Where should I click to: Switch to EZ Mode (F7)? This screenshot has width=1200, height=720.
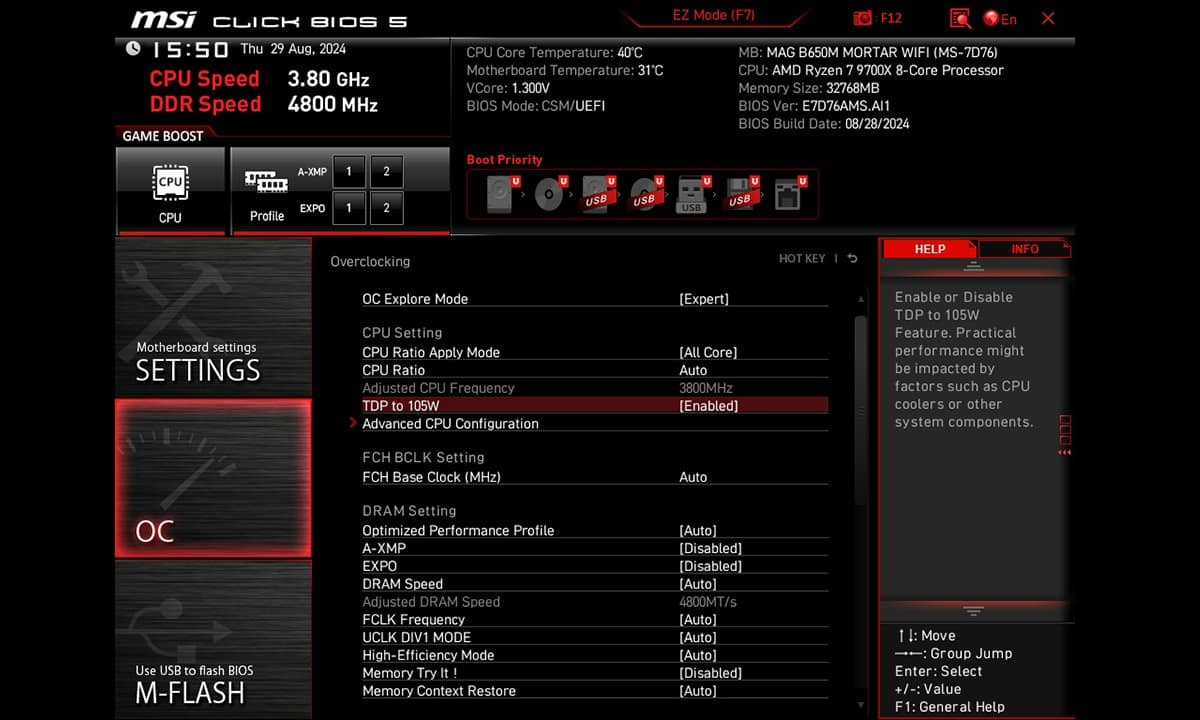pyautogui.click(x=713, y=16)
